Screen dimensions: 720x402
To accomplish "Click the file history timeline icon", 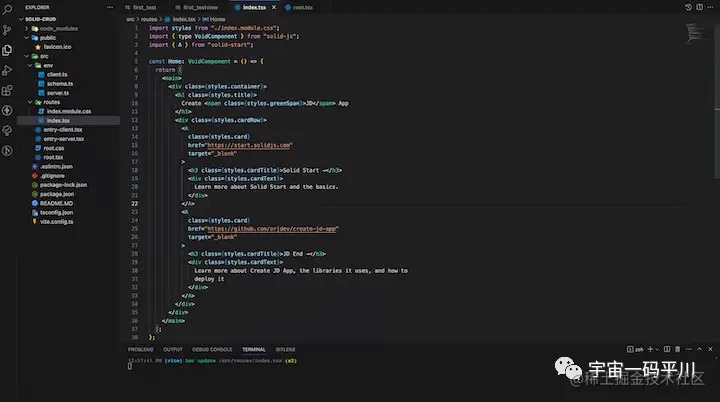I will tap(688, 7).
